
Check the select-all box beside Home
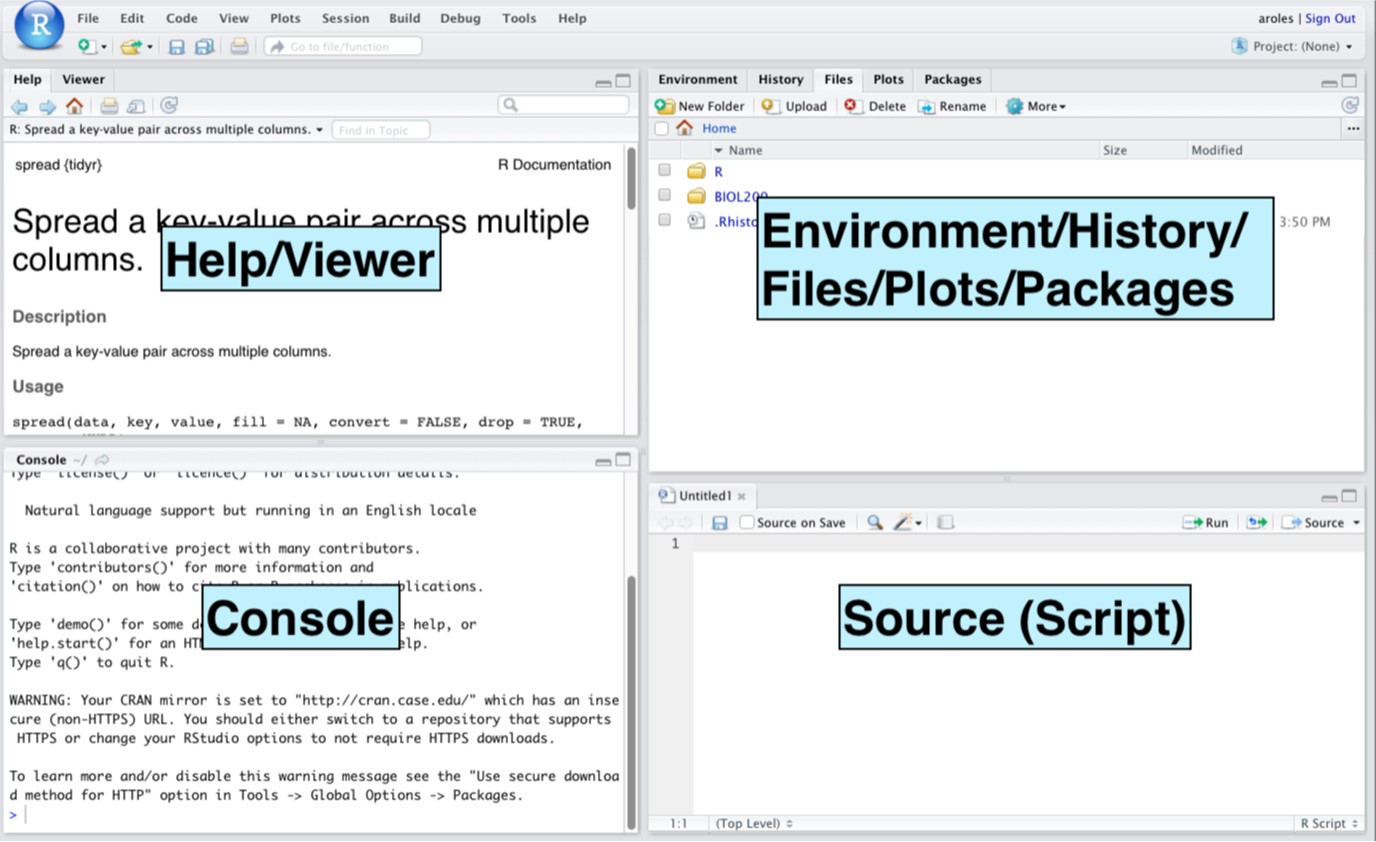(x=661, y=128)
